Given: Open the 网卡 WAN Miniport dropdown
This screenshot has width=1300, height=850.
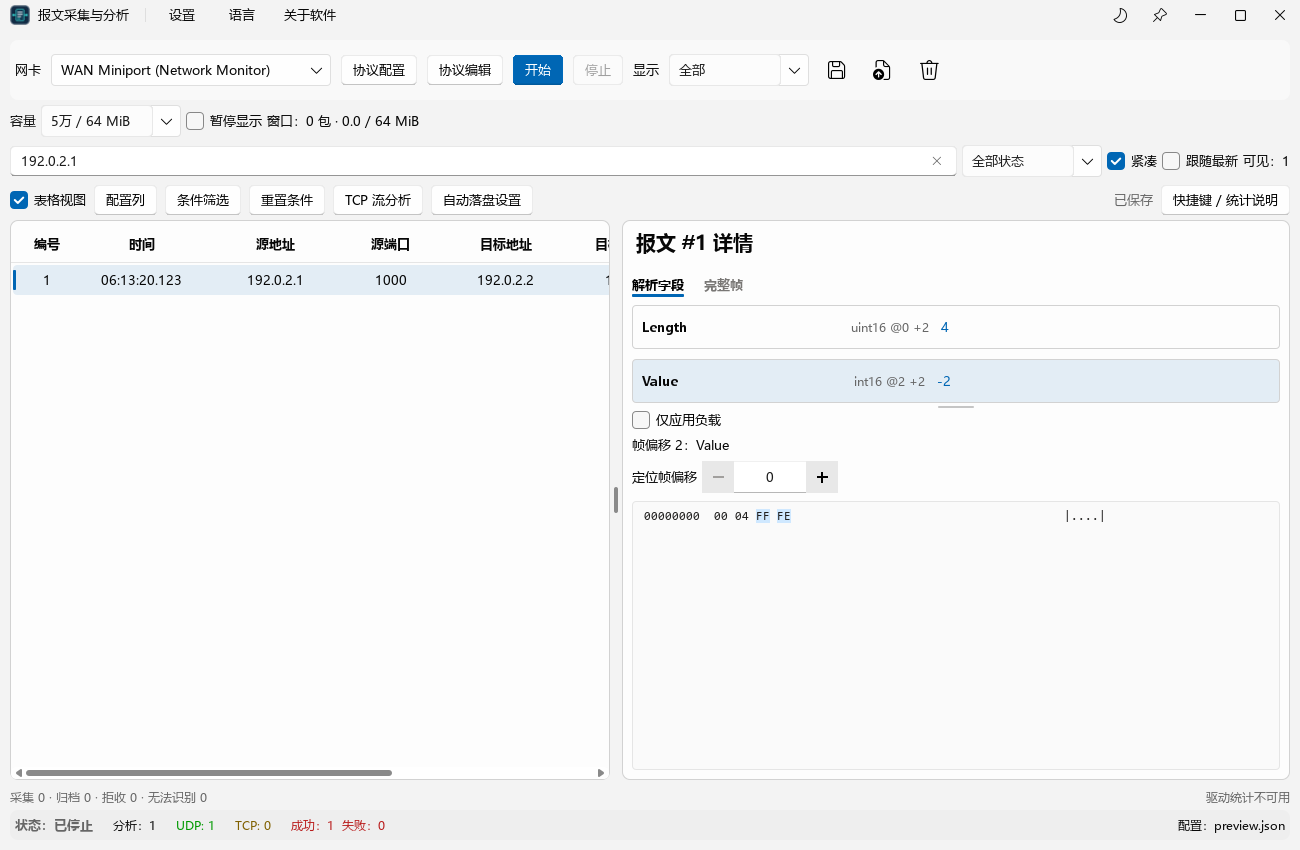Looking at the screenshot, I should coord(191,70).
